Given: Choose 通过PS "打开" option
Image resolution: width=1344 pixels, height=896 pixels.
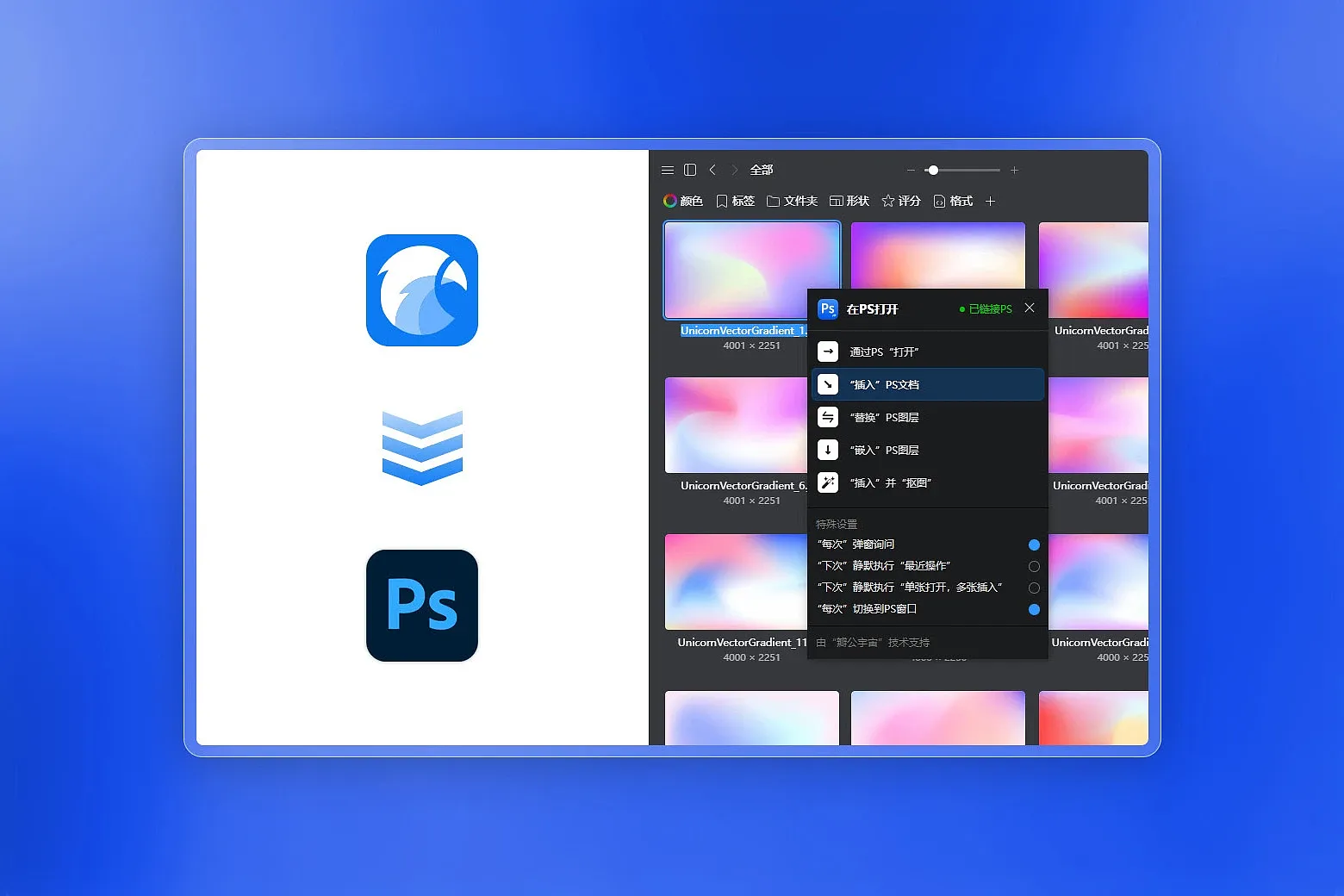Looking at the screenshot, I should click(x=928, y=352).
